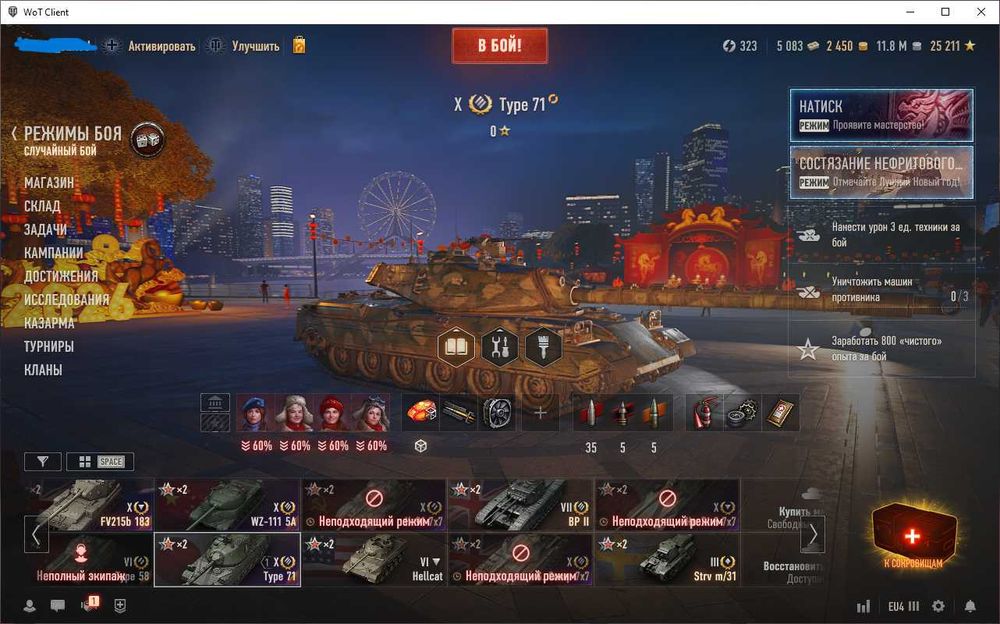Open tank maintenance wrench-and-screwdriver icon
Screen dimensions: 1000x624
click(x=499, y=347)
